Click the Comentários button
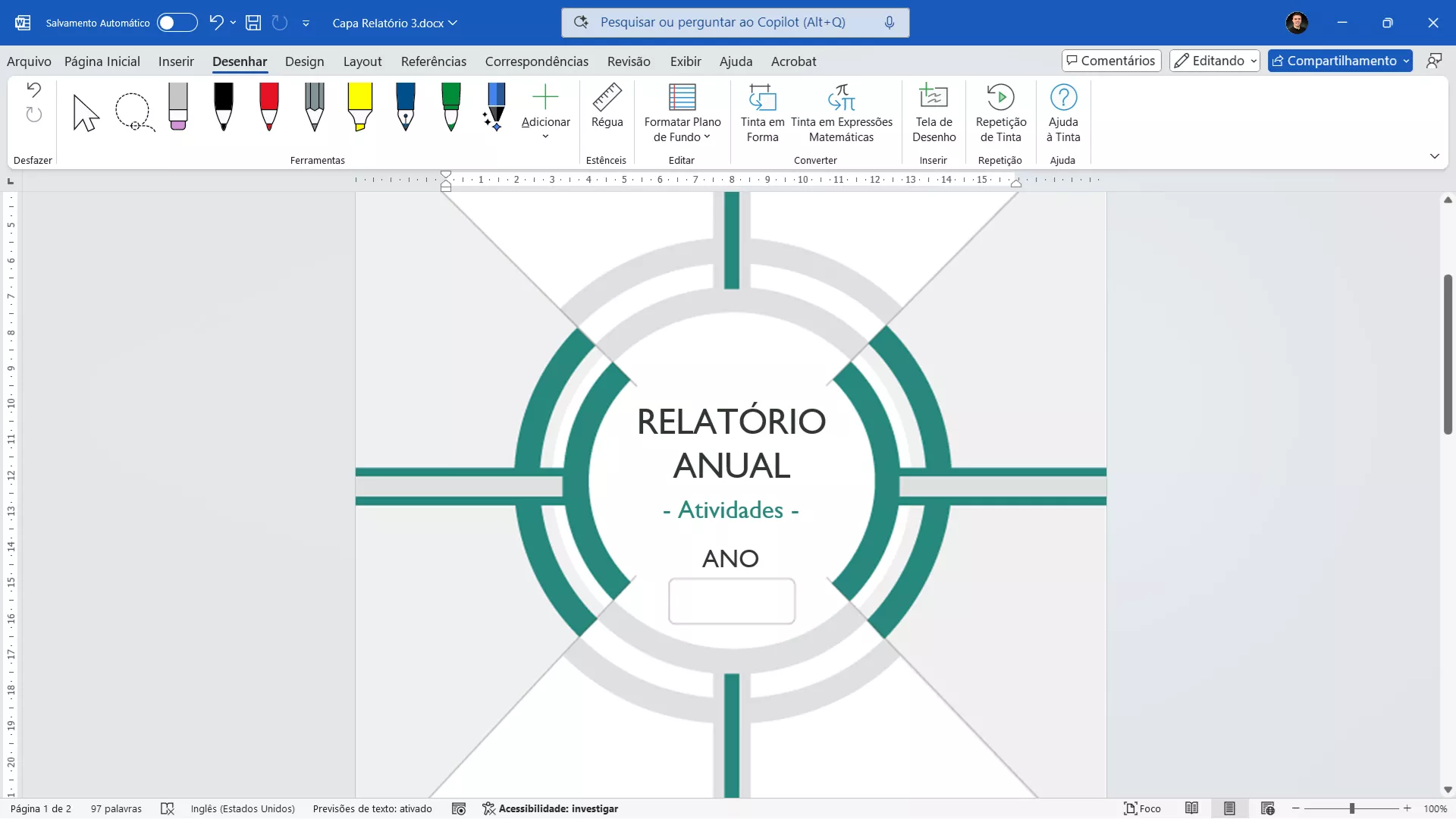Screen dimensions: 1456x819 (x=1111, y=61)
